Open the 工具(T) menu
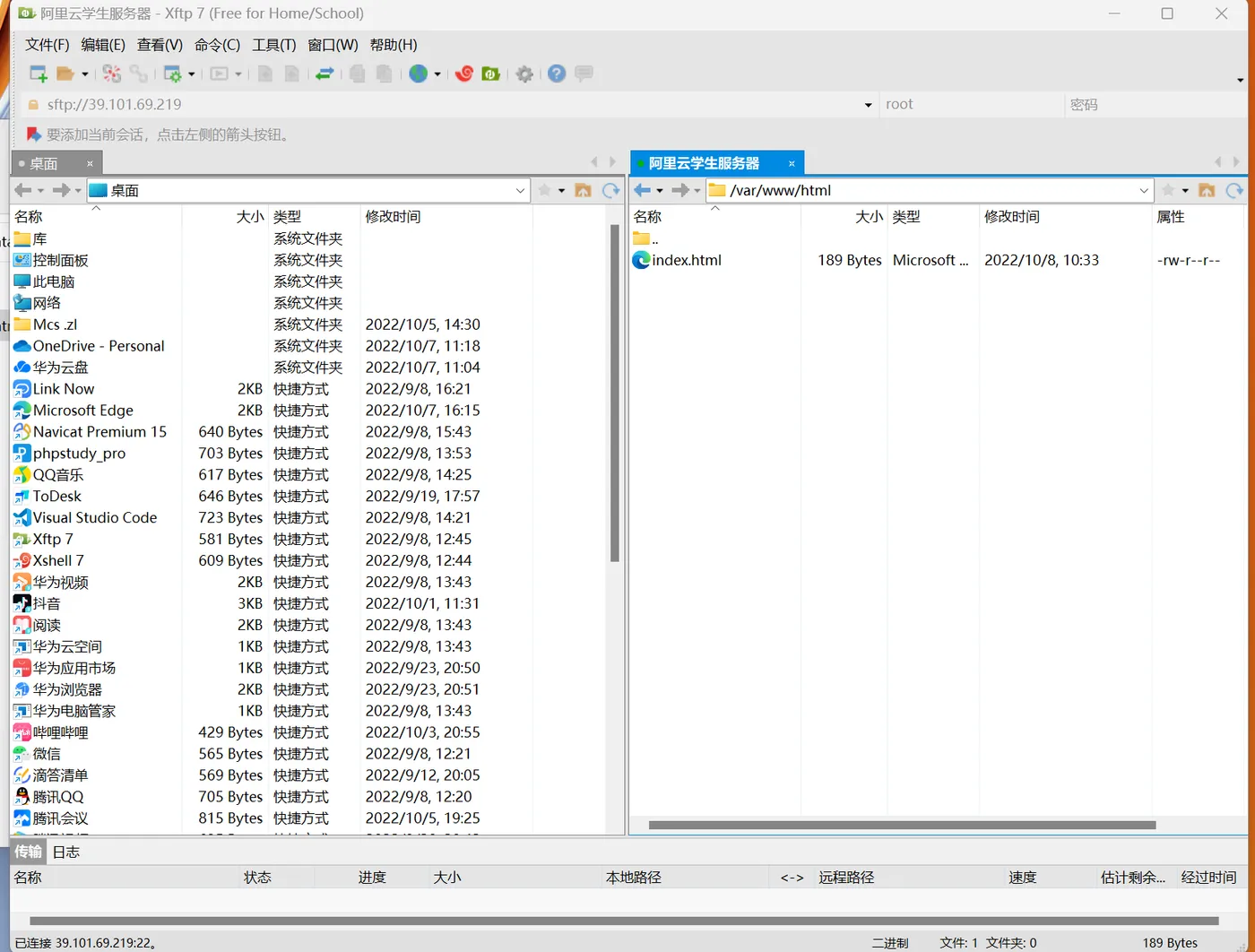This screenshot has width=1255, height=952. [x=273, y=45]
